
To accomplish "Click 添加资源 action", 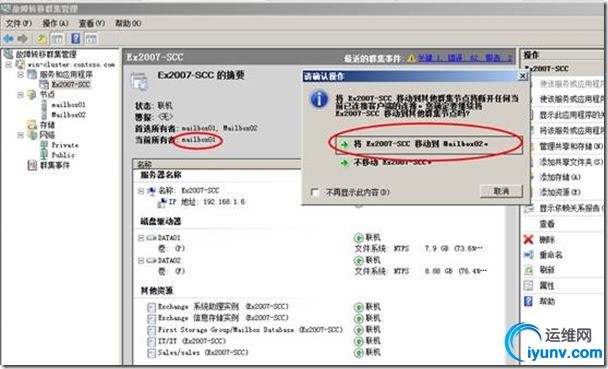I will point(560,192).
